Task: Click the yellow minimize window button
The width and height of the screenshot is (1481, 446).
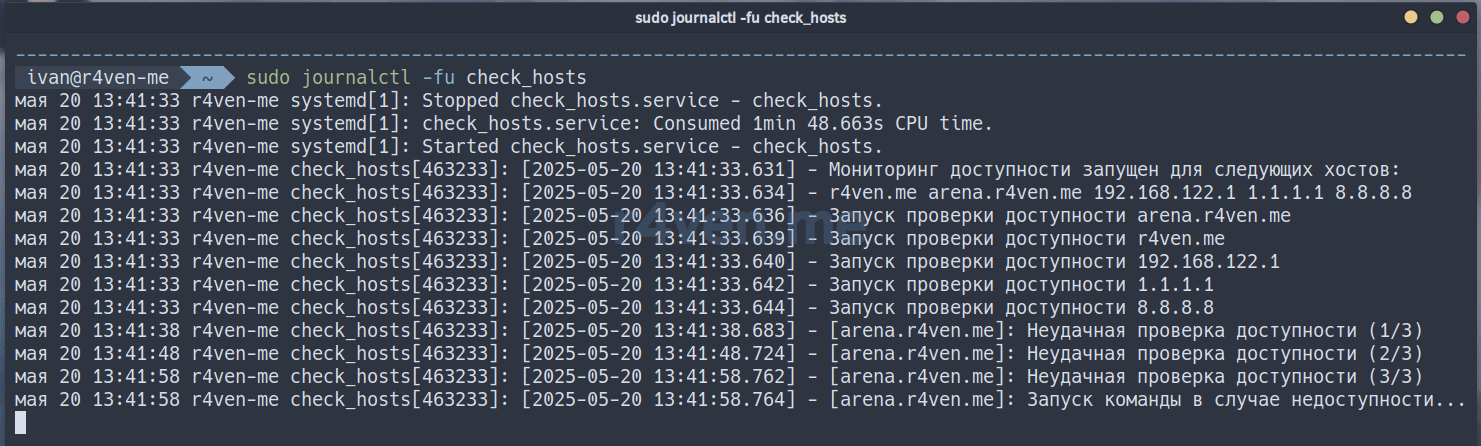Action: click(1411, 18)
